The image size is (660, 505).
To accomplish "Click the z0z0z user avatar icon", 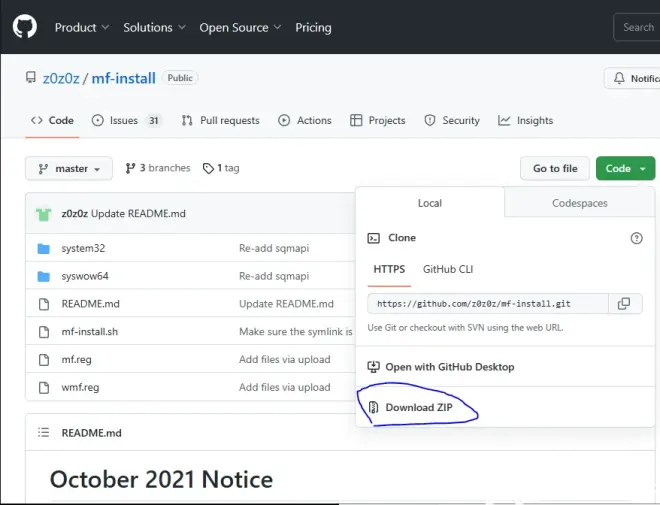I will [x=44, y=213].
